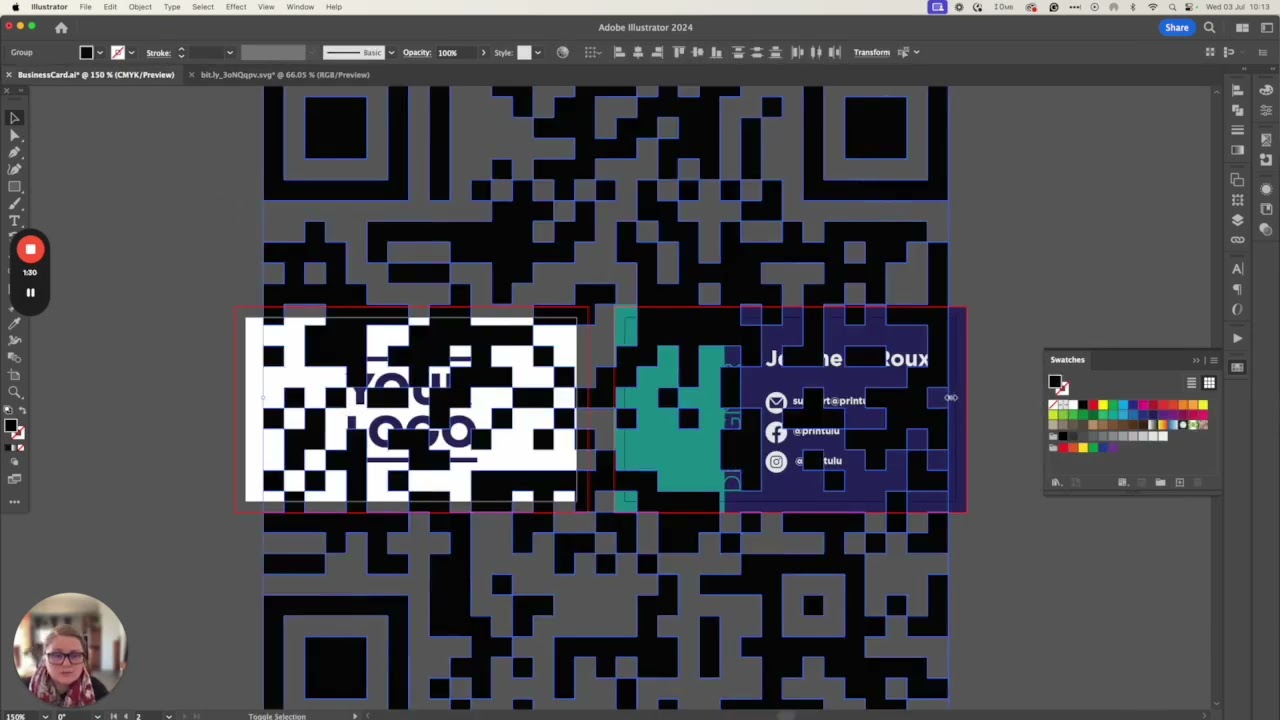Click the Share button
Image resolution: width=1280 pixels, height=720 pixels.
[x=1176, y=28]
